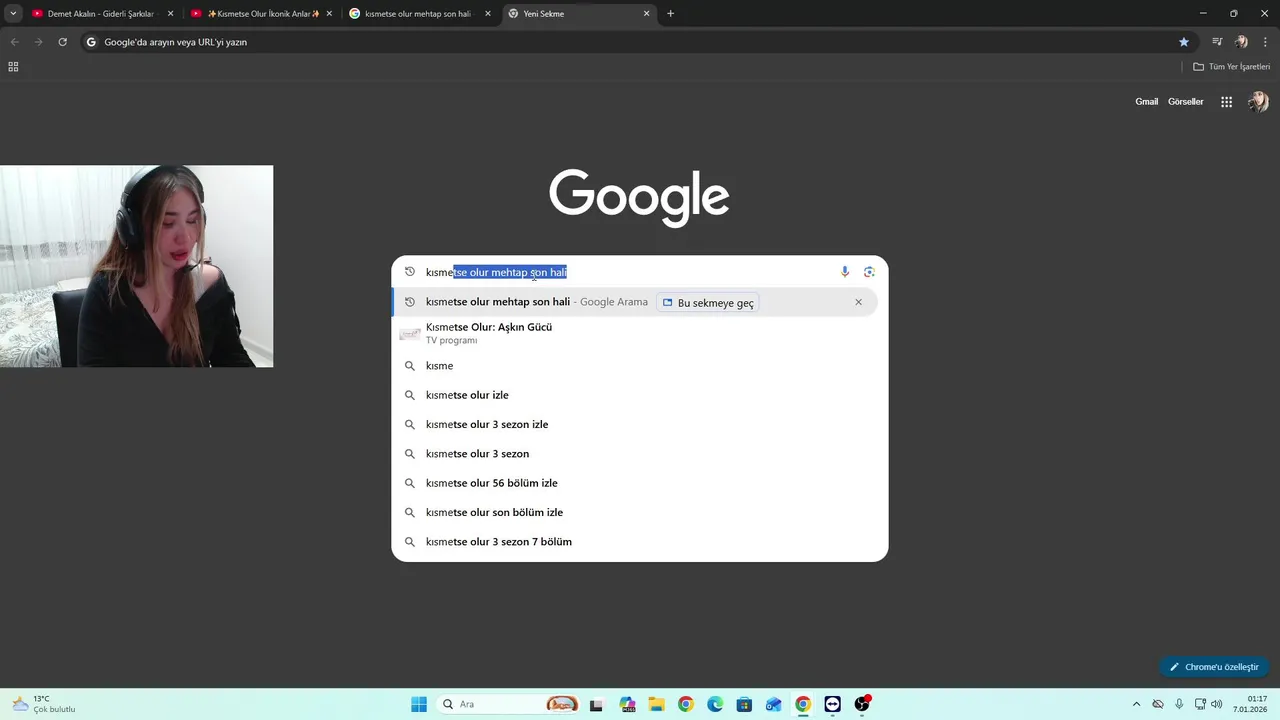This screenshot has width=1280, height=720.
Task: Choose 'kısmetse olur 56 bölüm izle'
Action: pos(635,483)
